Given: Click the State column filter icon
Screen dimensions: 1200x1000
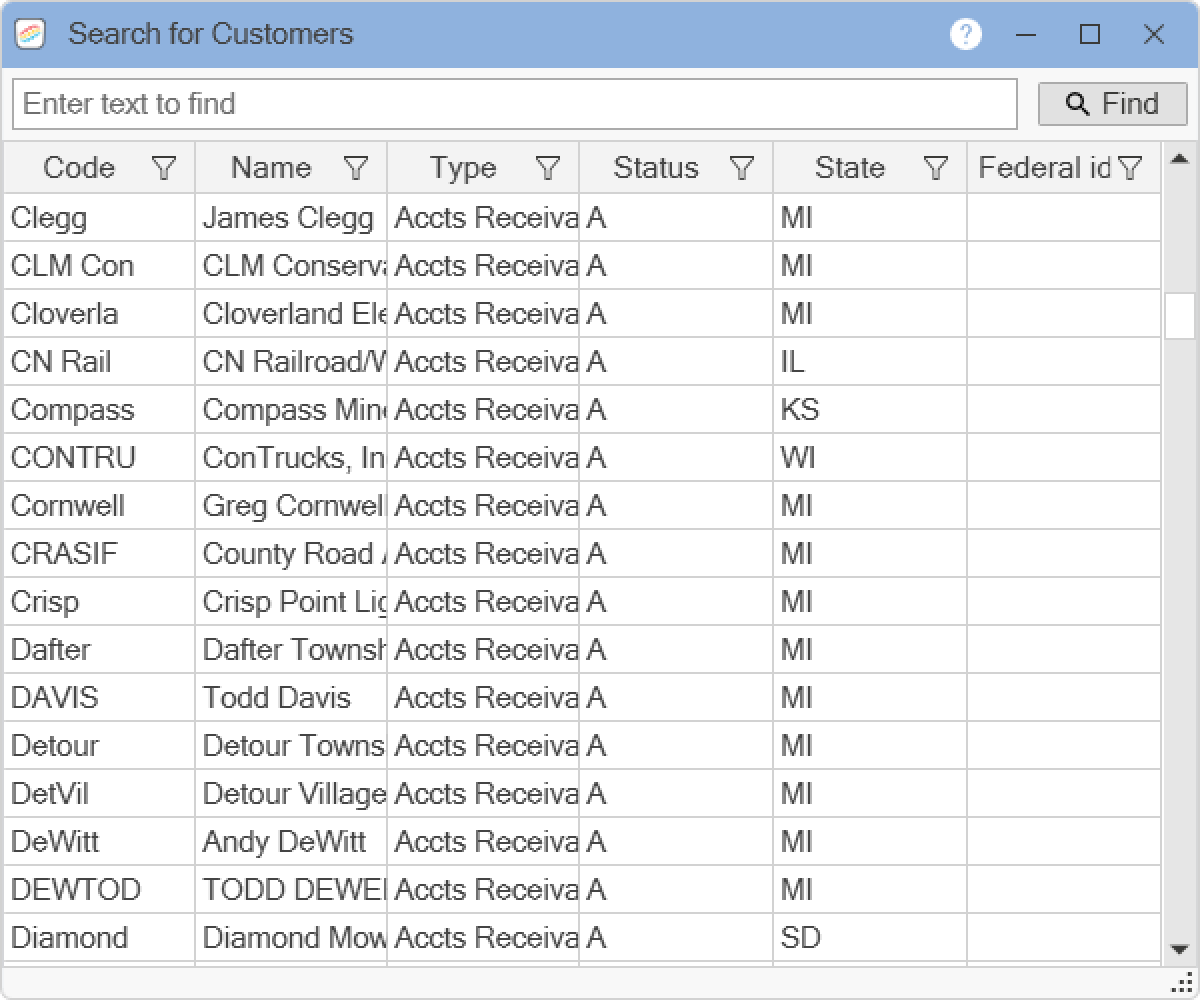Looking at the screenshot, I should pos(935,168).
